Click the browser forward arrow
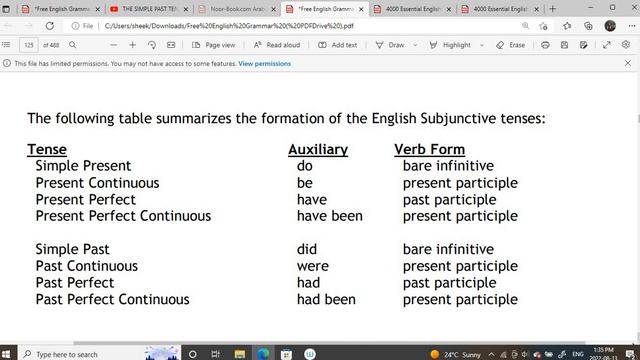Screen dimensions: 640x360 pyautogui.click(x=28, y=26)
